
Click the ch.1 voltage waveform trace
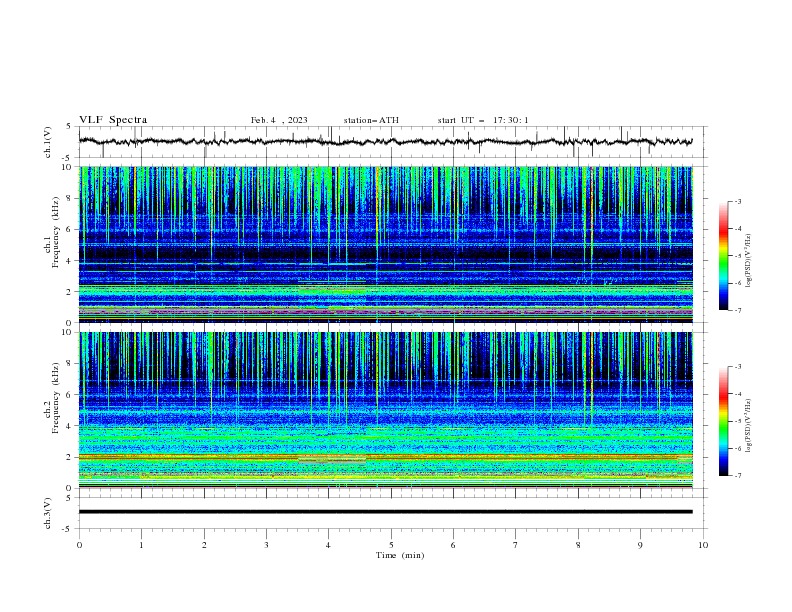pyautogui.click(x=385, y=142)
